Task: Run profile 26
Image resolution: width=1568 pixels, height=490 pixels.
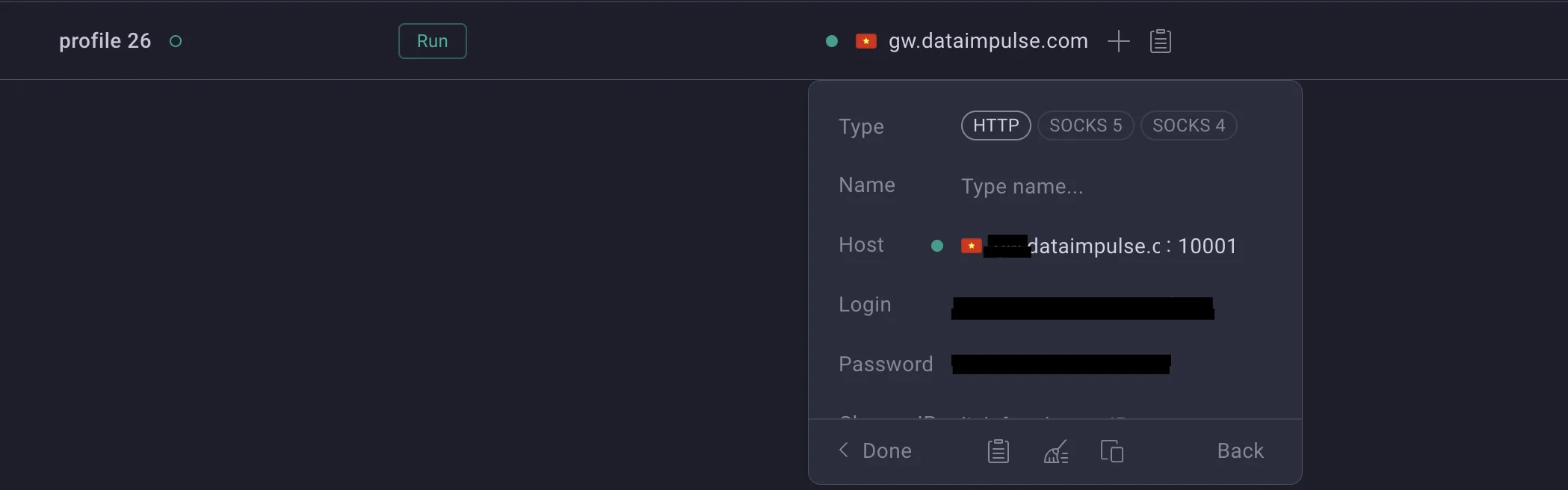Action: (433, 41)
